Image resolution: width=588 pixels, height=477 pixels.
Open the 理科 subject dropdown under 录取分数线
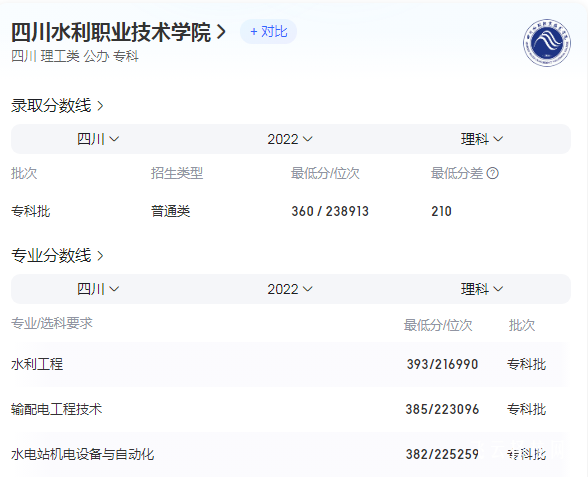click(x=482, y=139)
